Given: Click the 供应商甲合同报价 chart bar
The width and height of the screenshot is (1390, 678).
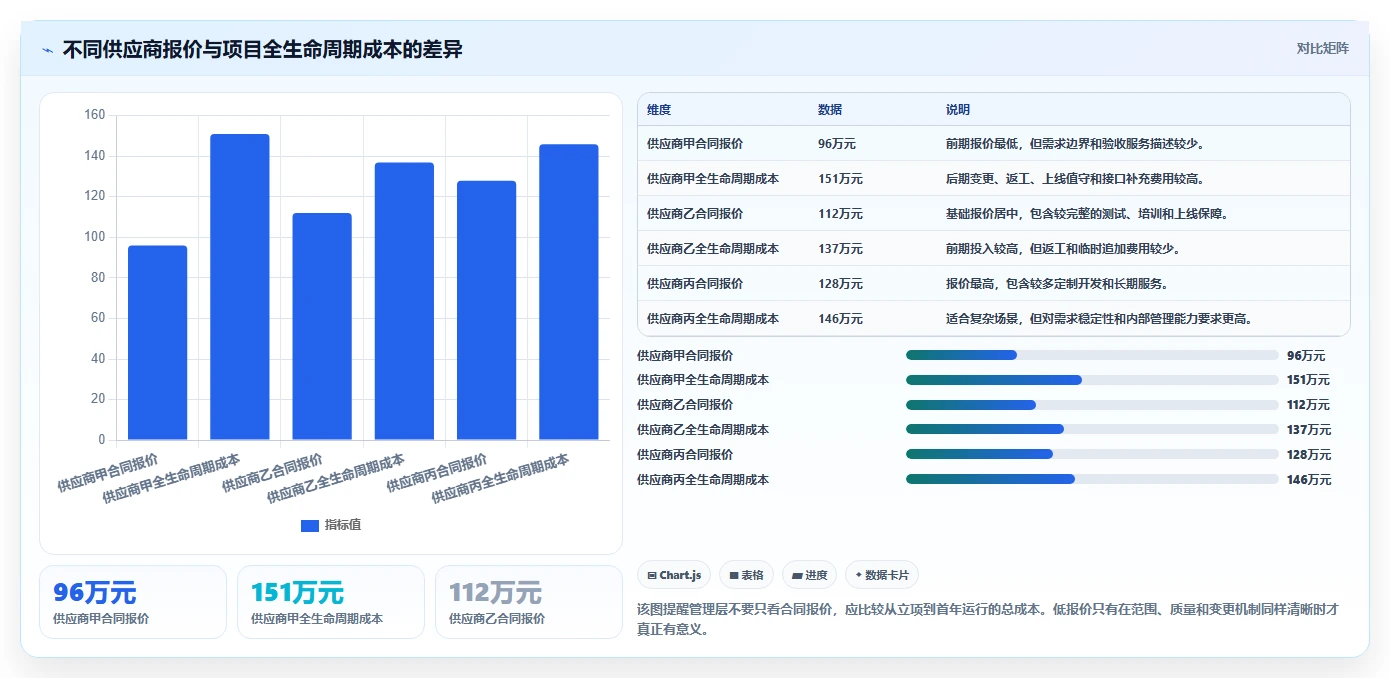Looking at the screenshot, I should [158, 342].
